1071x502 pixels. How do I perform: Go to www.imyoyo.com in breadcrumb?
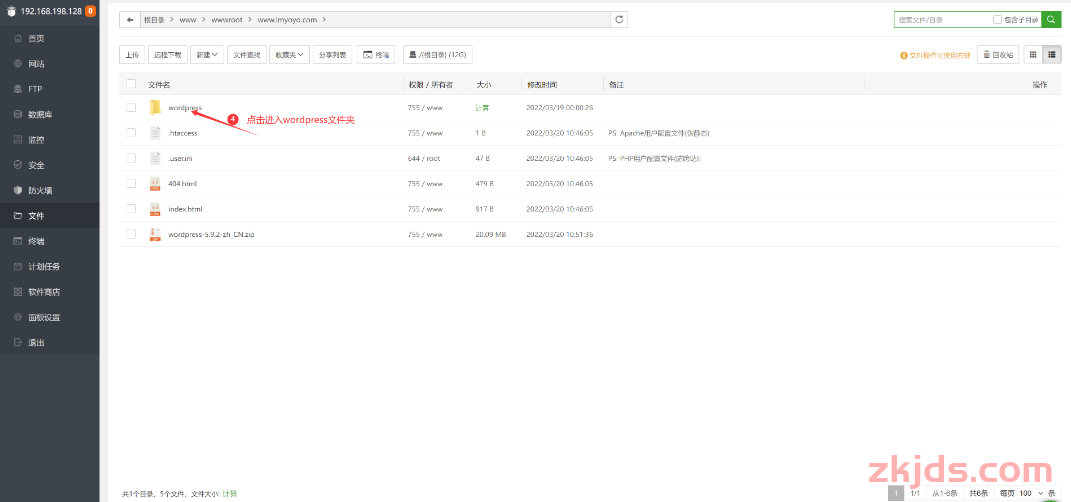click(287, 20)
